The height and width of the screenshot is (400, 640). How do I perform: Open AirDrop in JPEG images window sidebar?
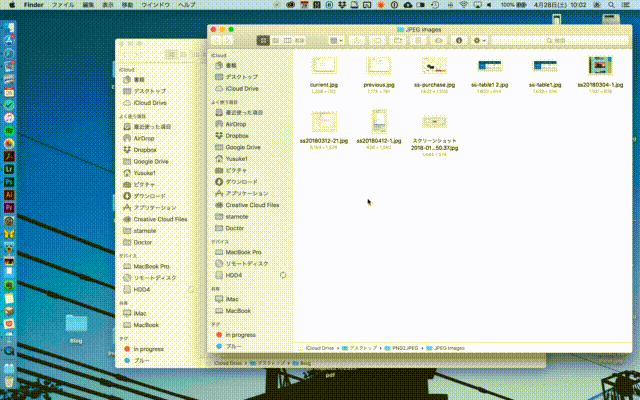click(x=236, y=123)
